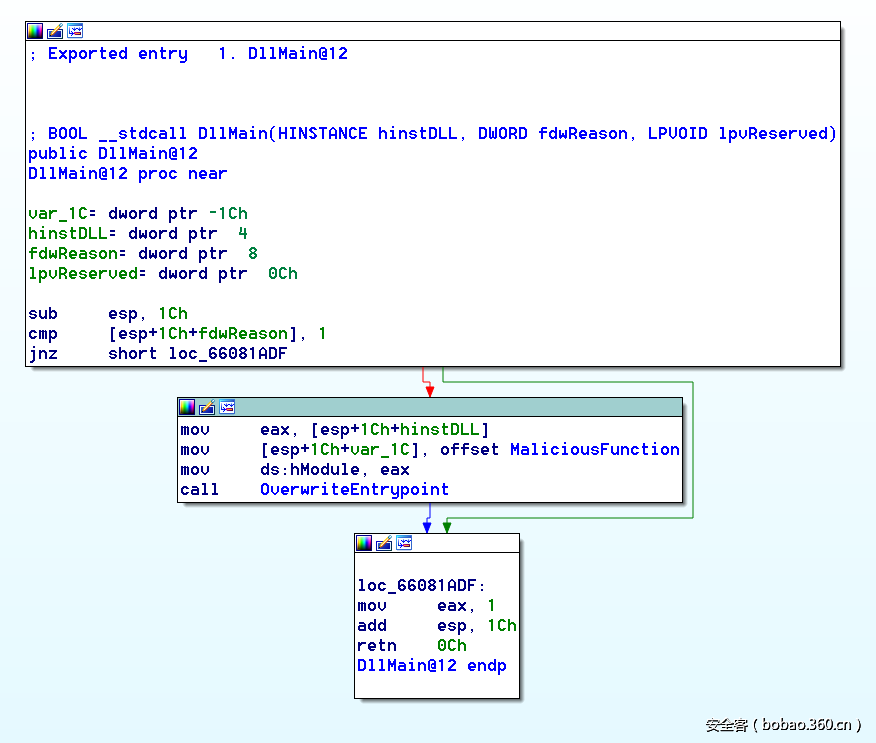Click the node color icon in the OverwriteEntrypoint block
Image resolution: width=876 pixels, height=743 pixels.
[187, 407]
